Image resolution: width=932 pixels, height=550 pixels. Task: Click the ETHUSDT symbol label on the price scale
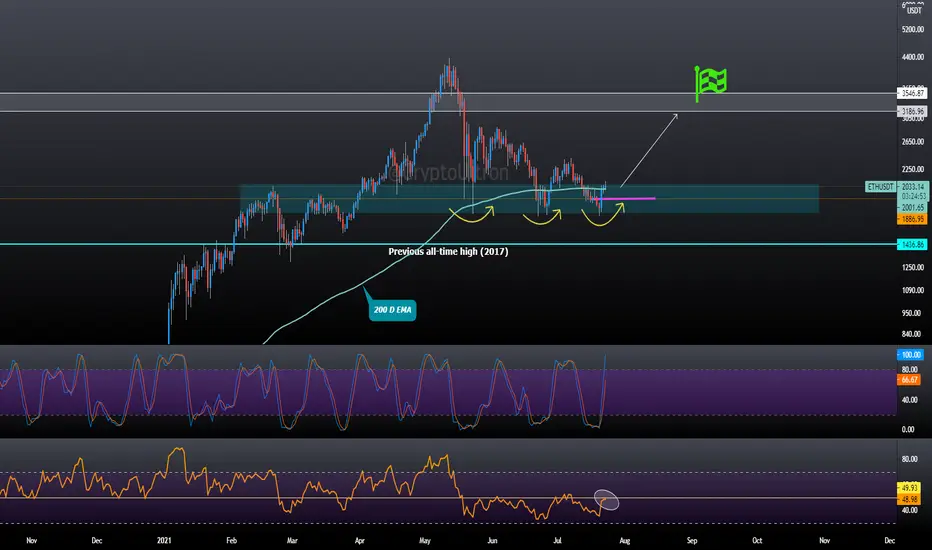click(880, 187)
